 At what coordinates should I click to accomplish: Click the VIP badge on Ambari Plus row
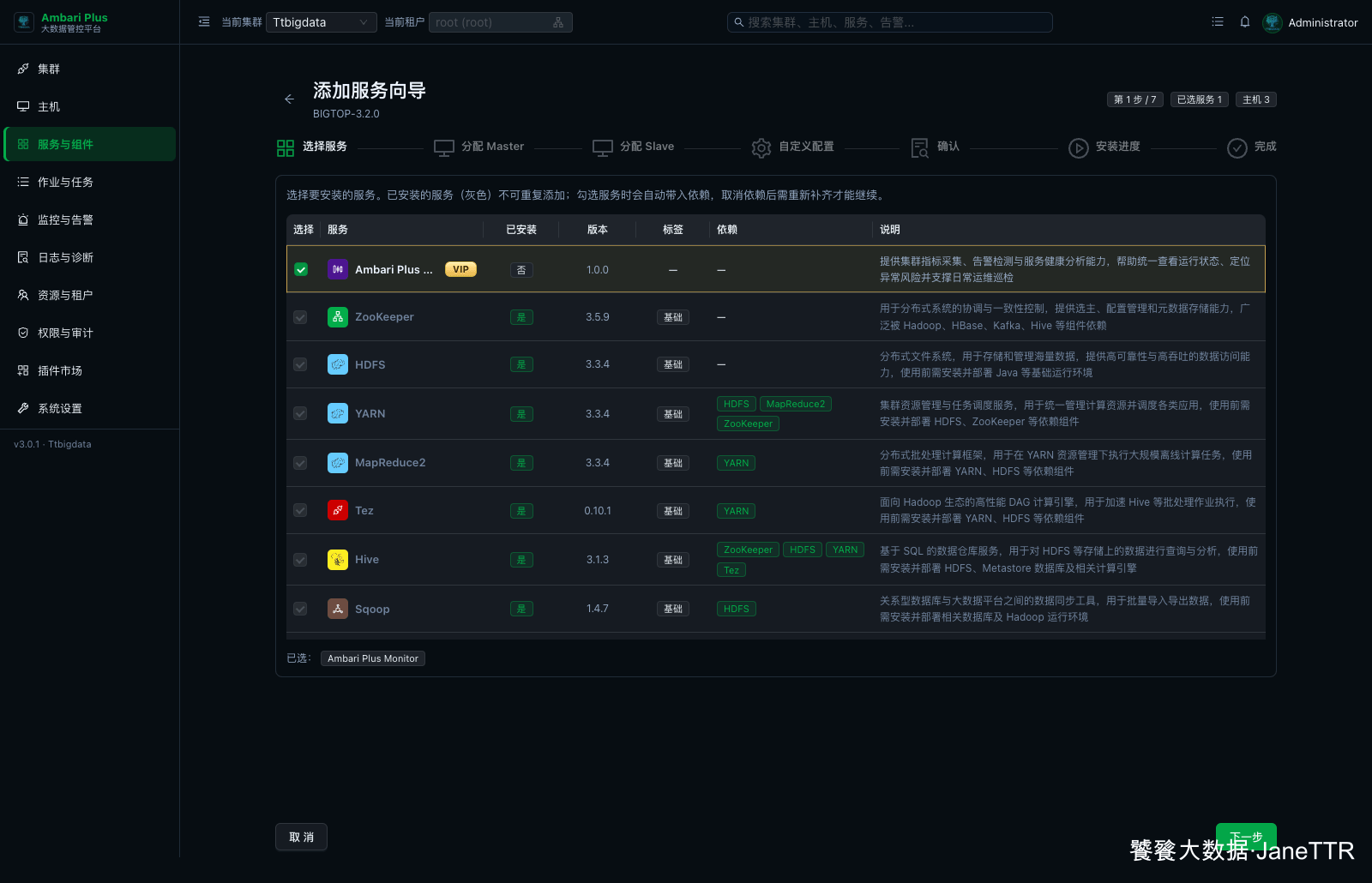[460, 269]
